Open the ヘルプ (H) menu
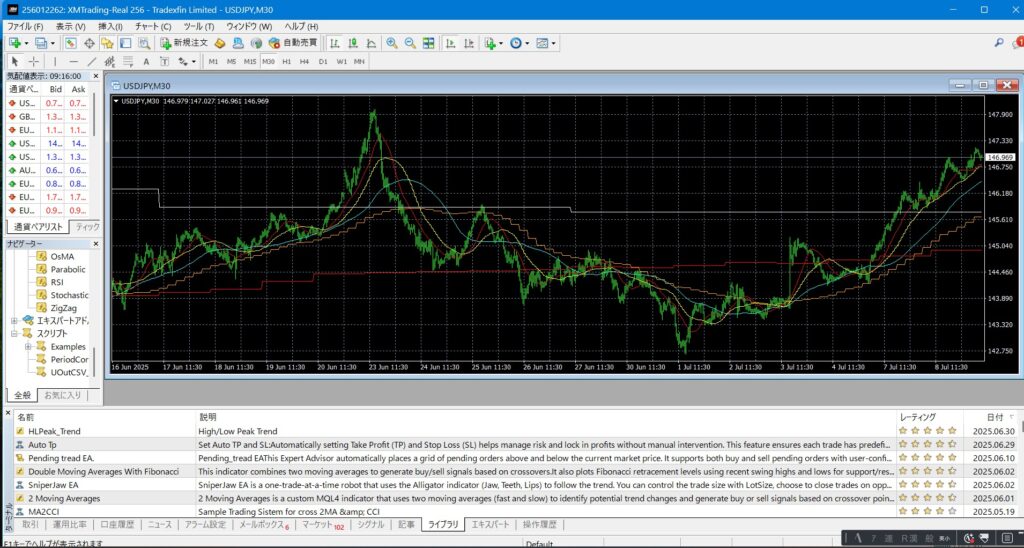1024x548 pixels. click(301, 27)
